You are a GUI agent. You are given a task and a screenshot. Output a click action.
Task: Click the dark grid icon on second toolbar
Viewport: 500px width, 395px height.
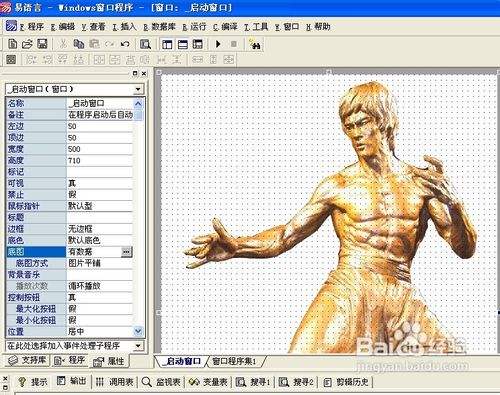(x=11, y=60)
